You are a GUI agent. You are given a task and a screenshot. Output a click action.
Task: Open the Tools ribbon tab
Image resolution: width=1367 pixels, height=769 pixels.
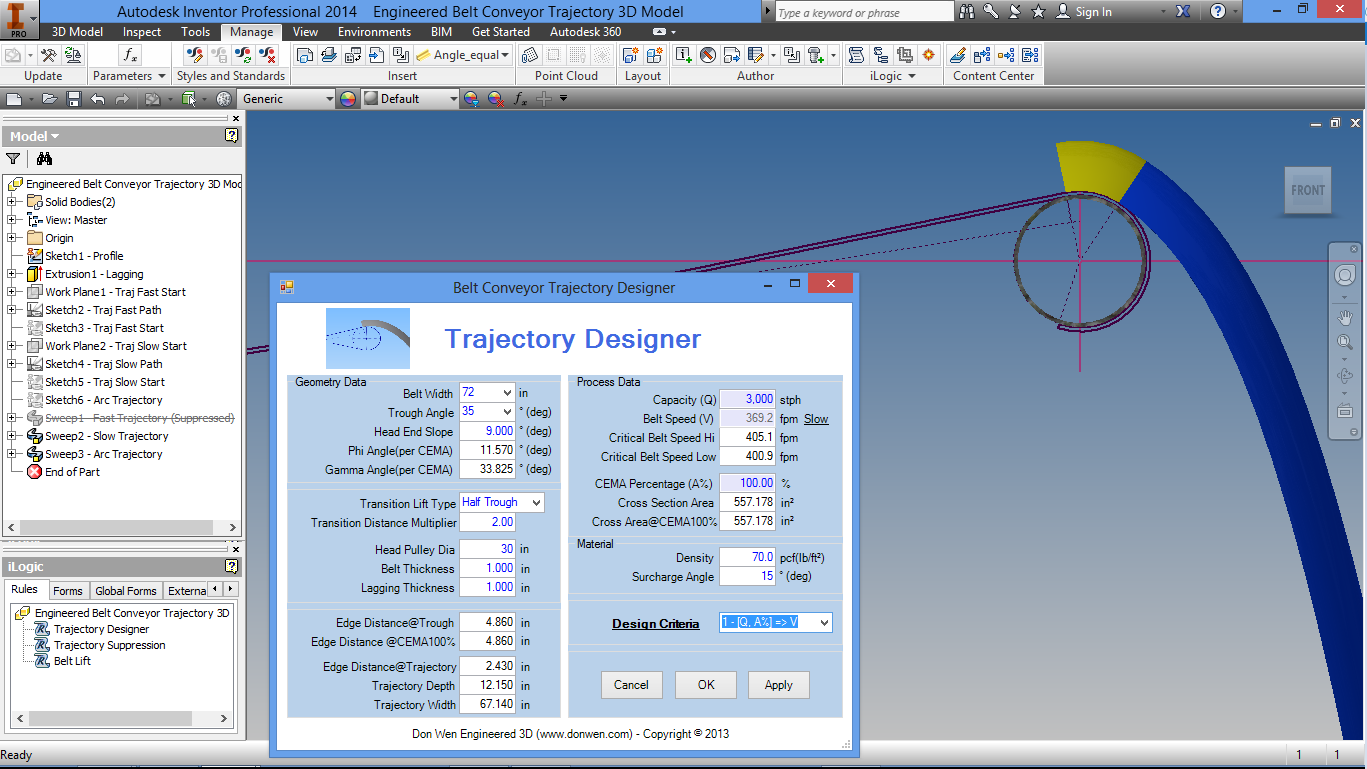(x=196, y=32)
